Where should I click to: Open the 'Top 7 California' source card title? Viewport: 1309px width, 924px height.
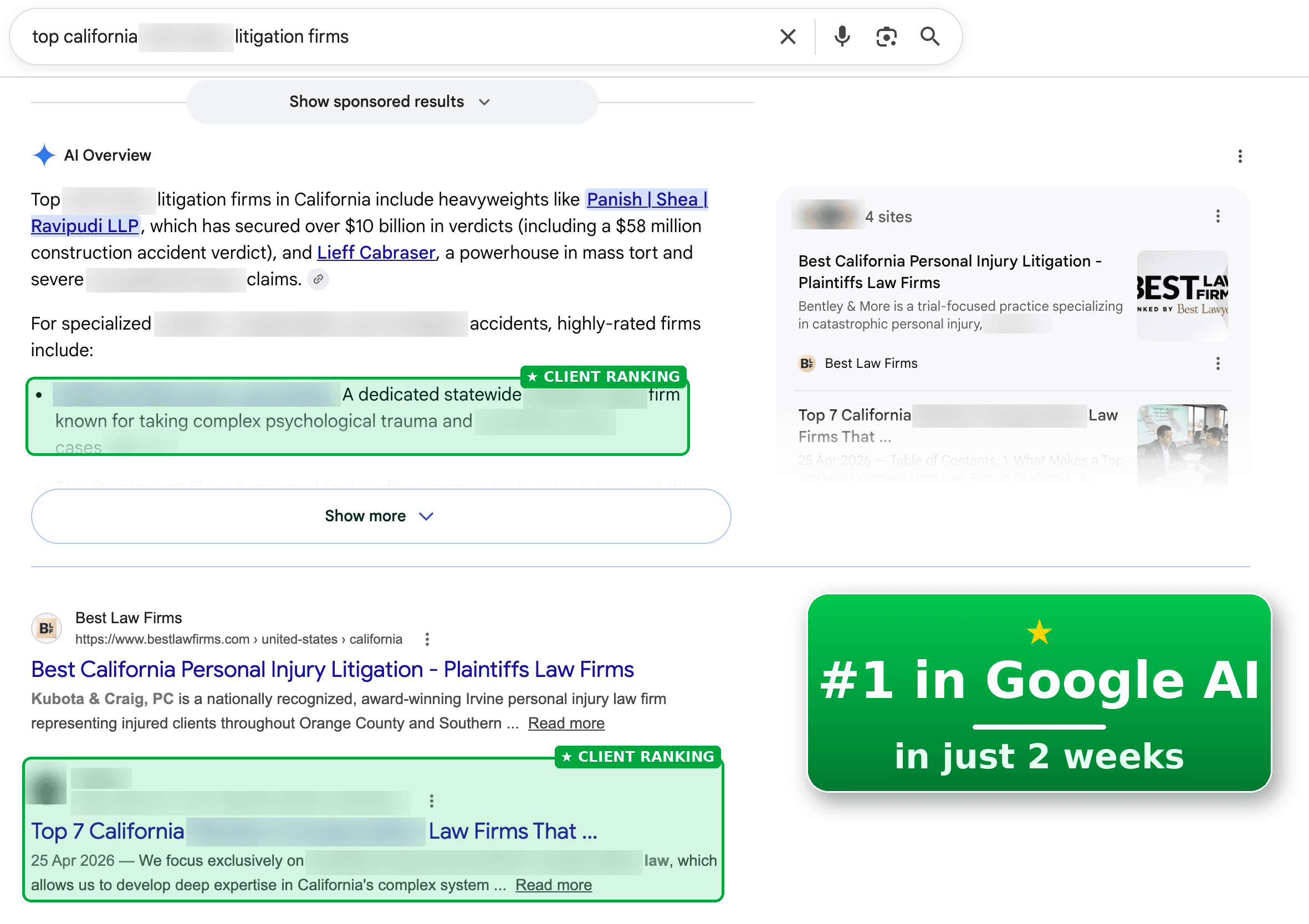(957, 426)
